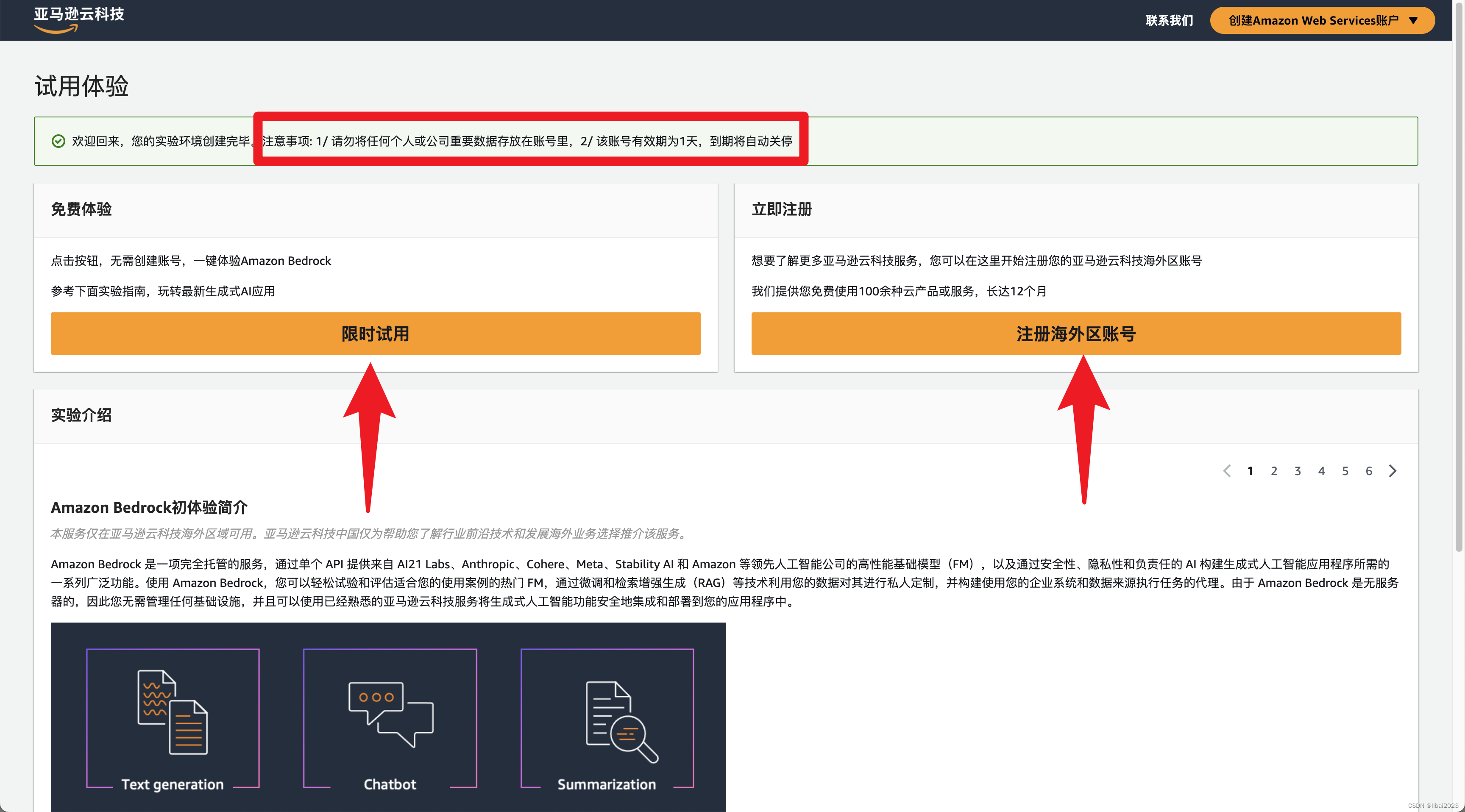The image size is (1465, 812).
Task: Select pagination page 4
Action: coord(1322,471)
